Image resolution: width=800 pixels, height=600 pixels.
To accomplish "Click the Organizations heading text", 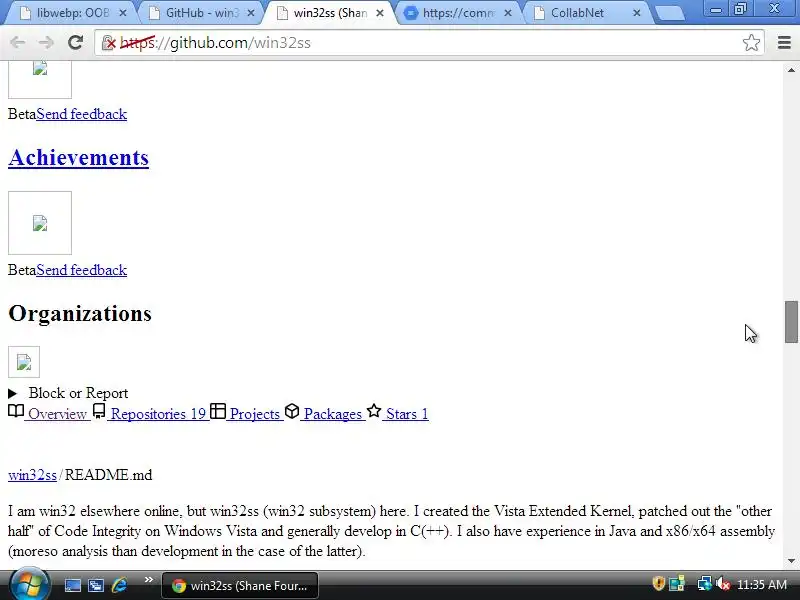I will (80, 313).
